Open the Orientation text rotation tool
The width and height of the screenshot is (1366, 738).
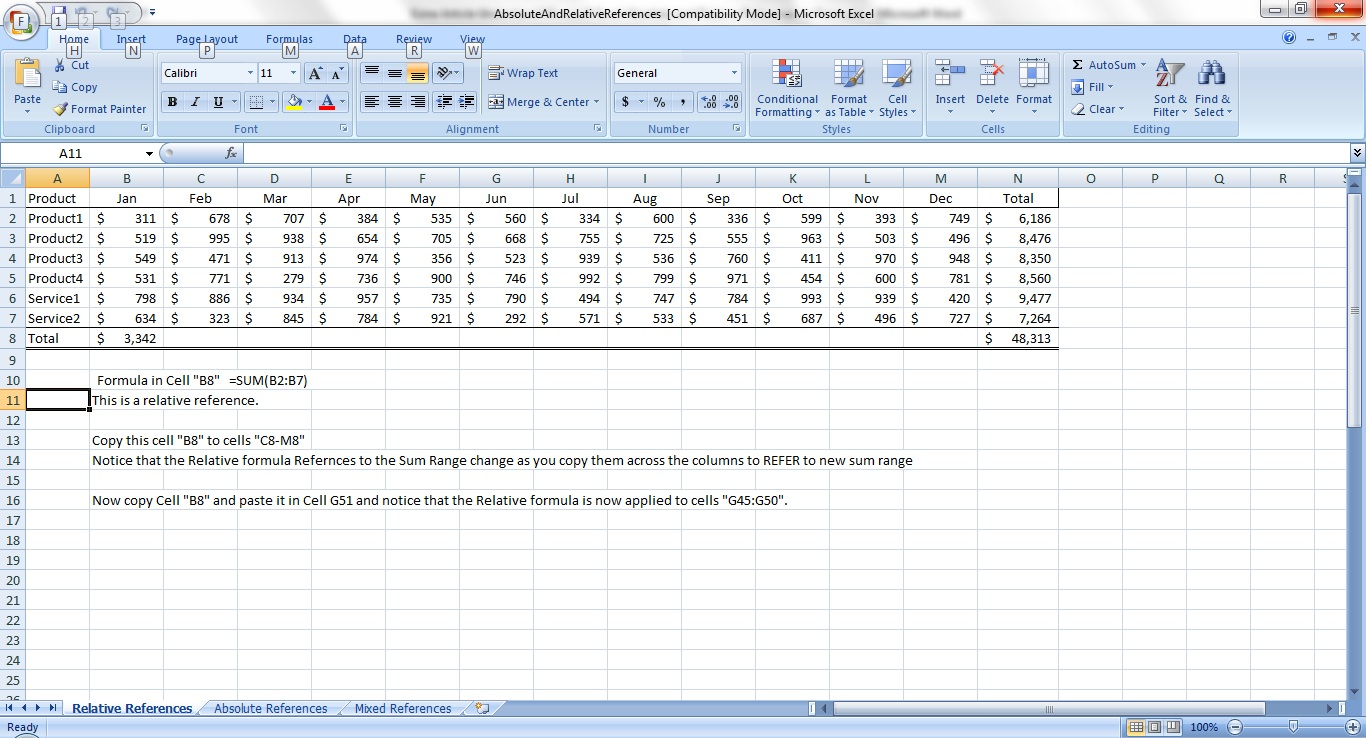pos(448,73)
